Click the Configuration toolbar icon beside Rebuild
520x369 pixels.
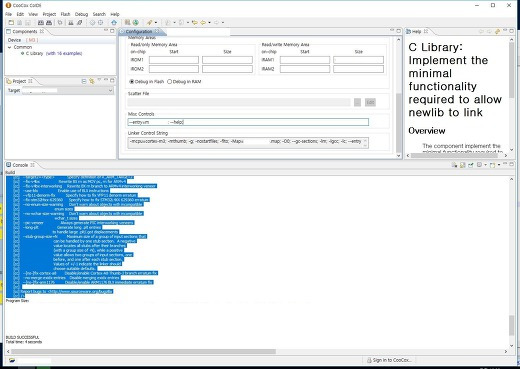pos(60,23)
